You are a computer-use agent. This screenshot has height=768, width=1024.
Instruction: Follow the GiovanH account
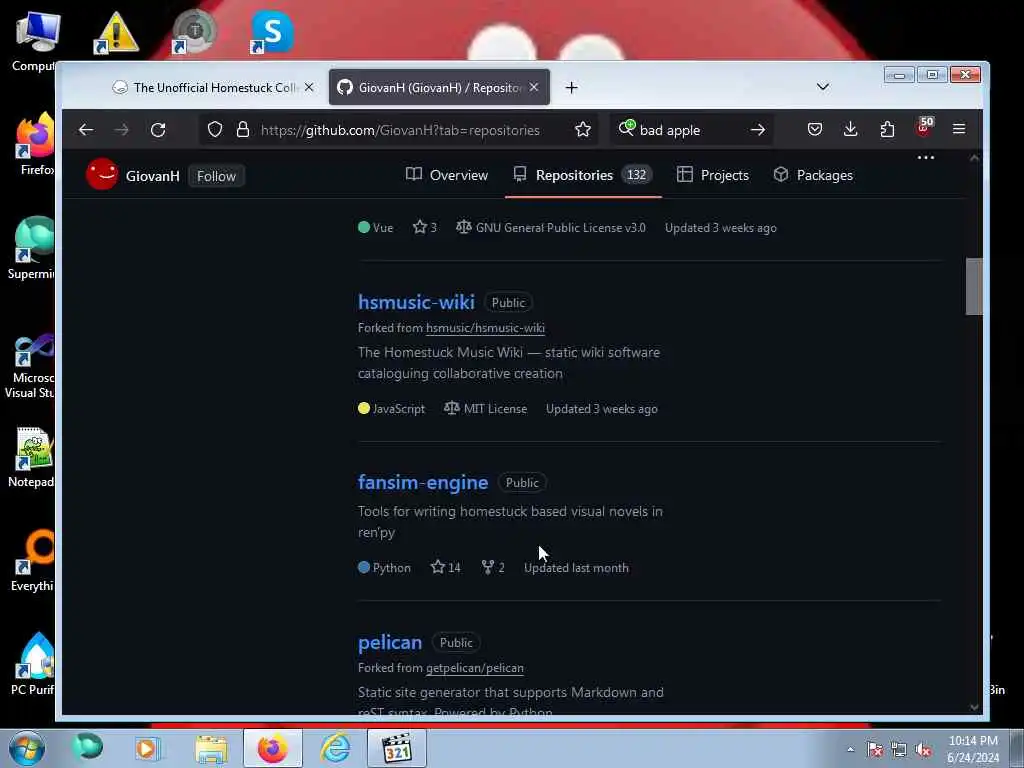(216, 176)
